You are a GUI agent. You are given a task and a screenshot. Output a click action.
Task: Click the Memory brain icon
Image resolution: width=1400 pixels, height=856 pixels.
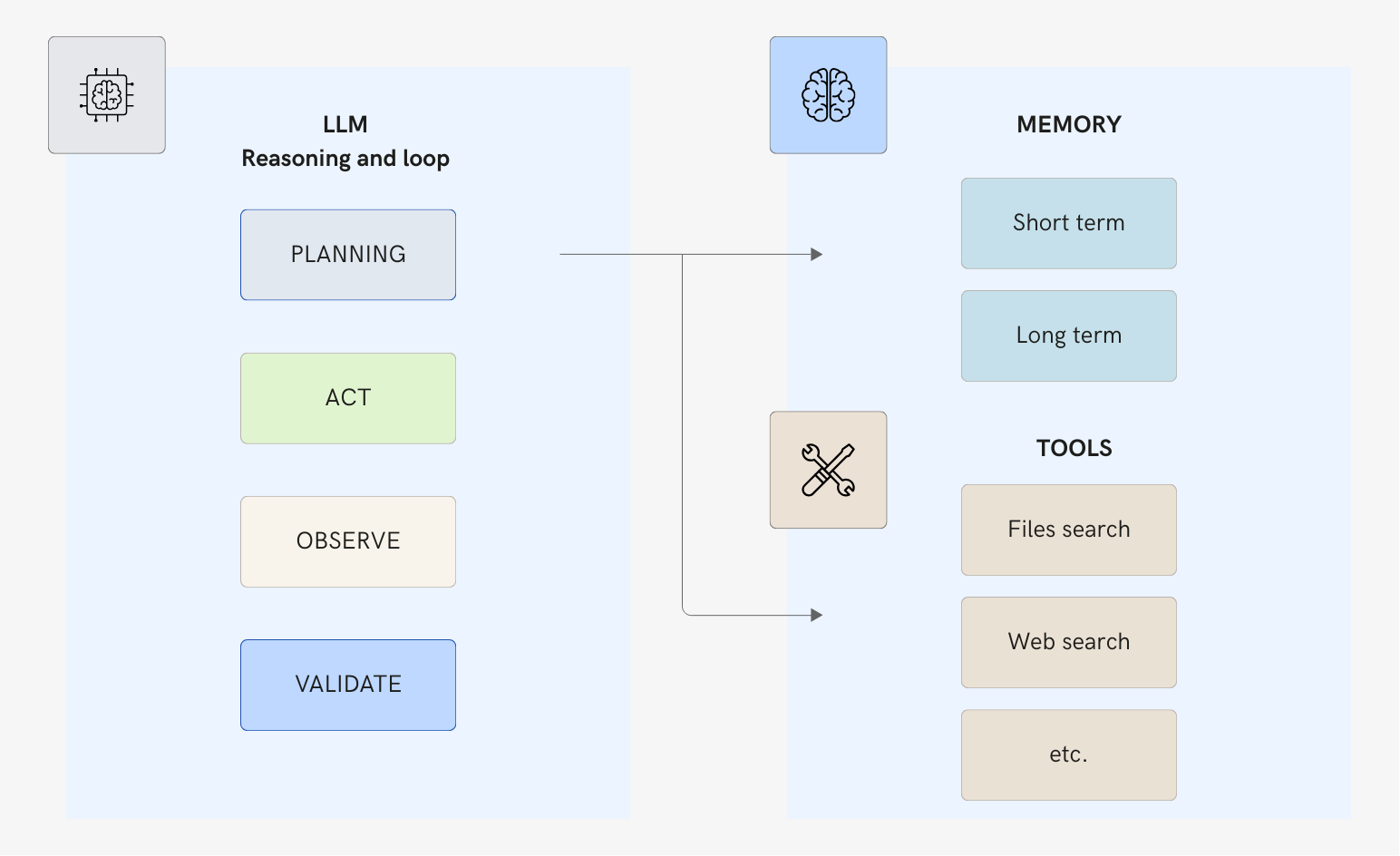pos(828,95)
